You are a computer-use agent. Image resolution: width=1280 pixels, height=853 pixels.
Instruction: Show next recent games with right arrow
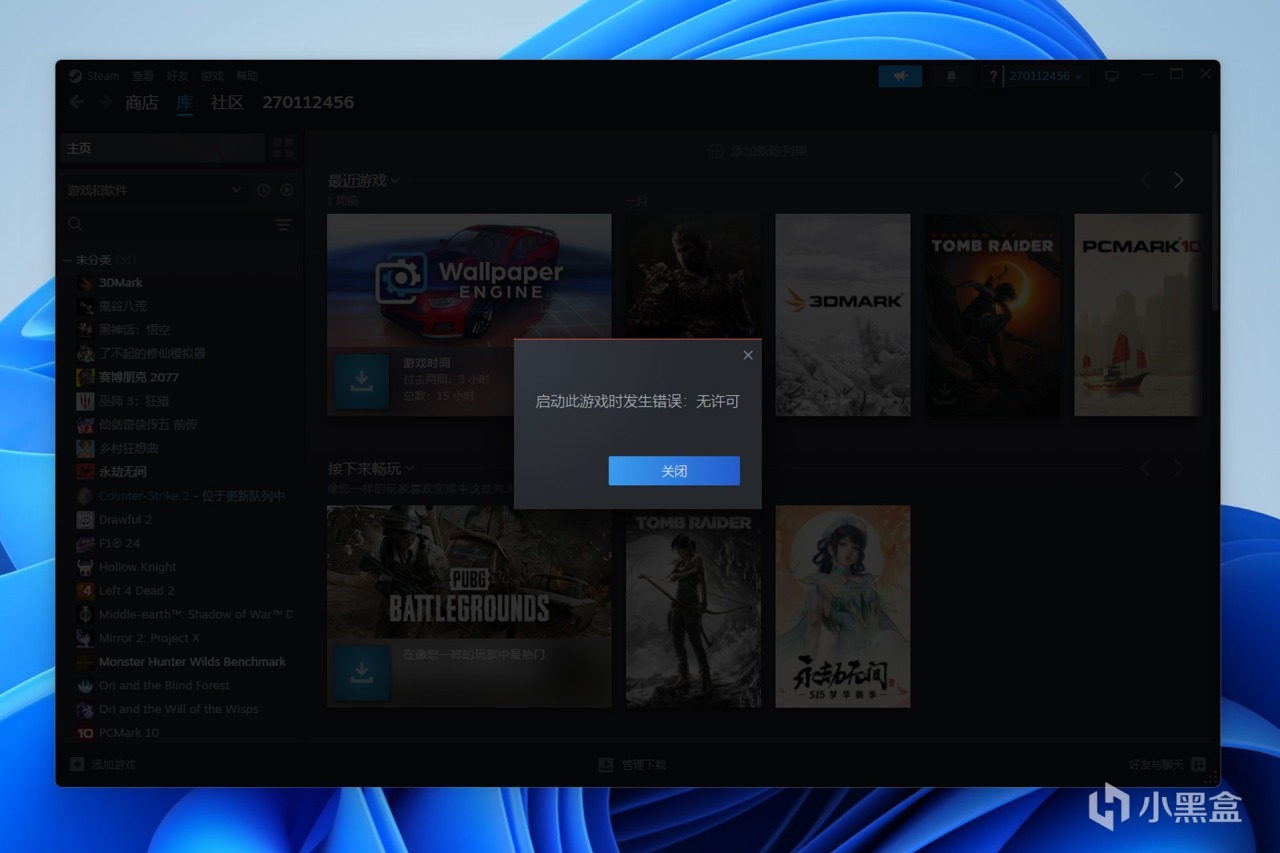1179,181
